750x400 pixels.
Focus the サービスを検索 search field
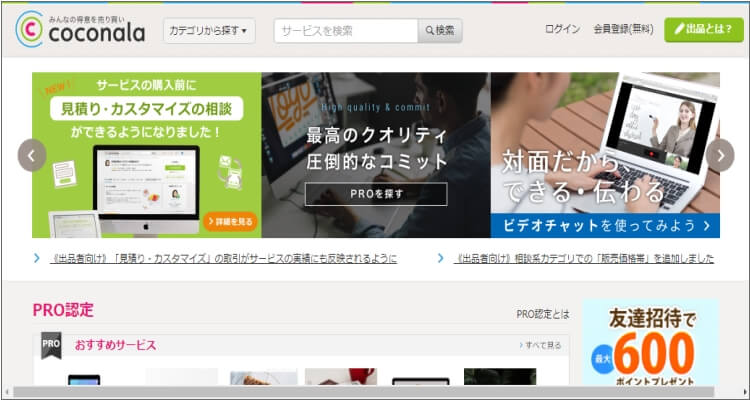346,31
